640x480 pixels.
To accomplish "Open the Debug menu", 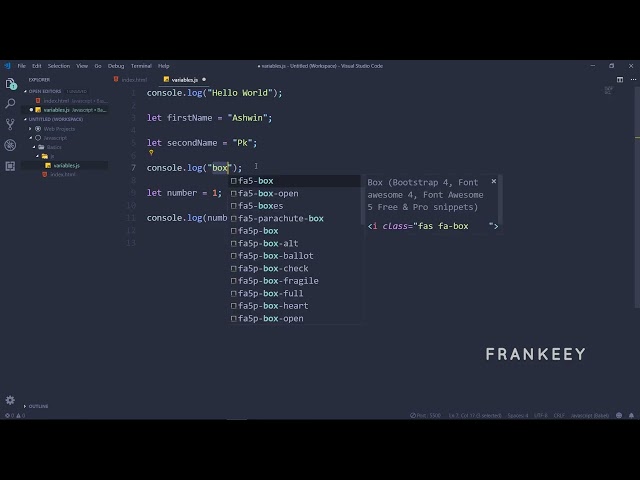I will coord(116,66).
